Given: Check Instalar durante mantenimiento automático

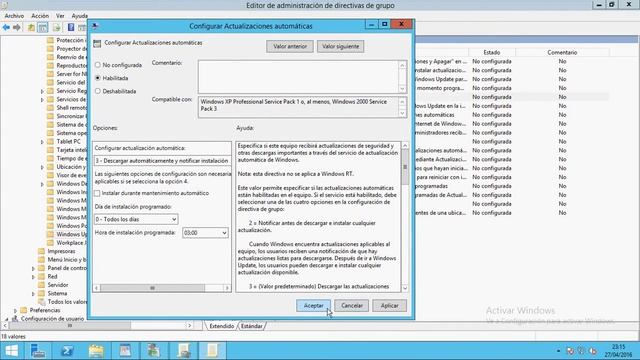Looking at the screenshot, I should 97,193.
